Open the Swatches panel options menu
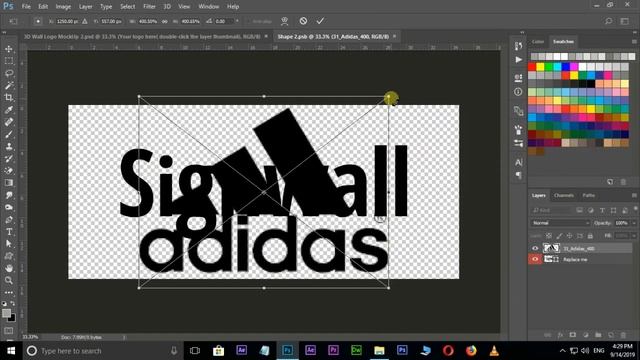Viewport: 640px width, 360px height. (x=634, y=42)
